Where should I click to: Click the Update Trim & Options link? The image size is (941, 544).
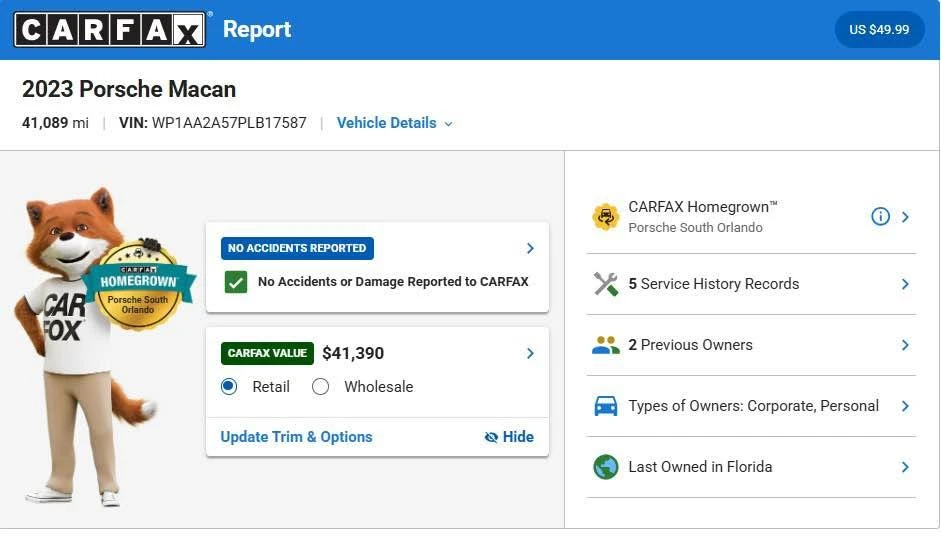[x=296, y=437]
